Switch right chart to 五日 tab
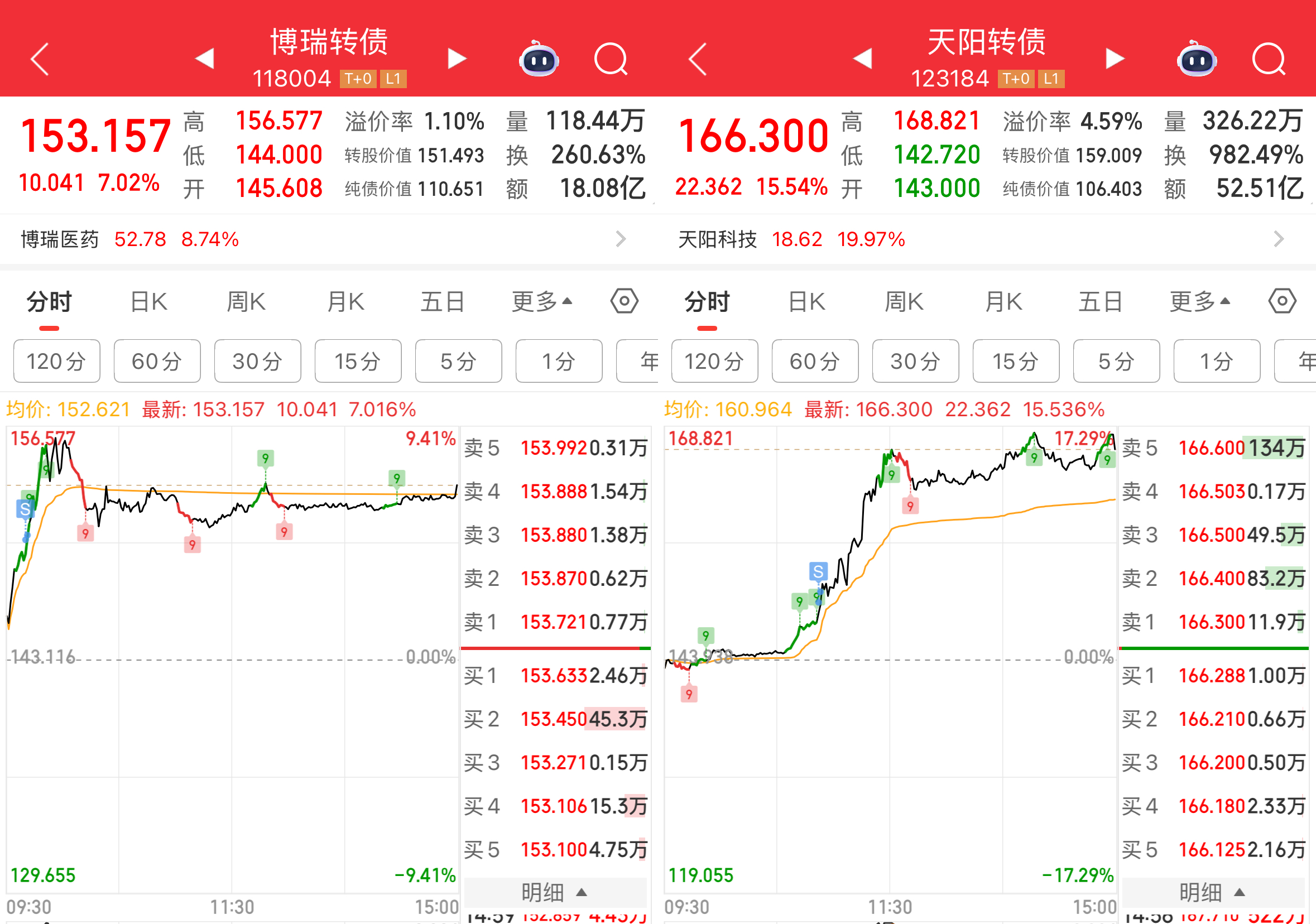The width and height of the screenshot is (1316, 924). 1100,301
